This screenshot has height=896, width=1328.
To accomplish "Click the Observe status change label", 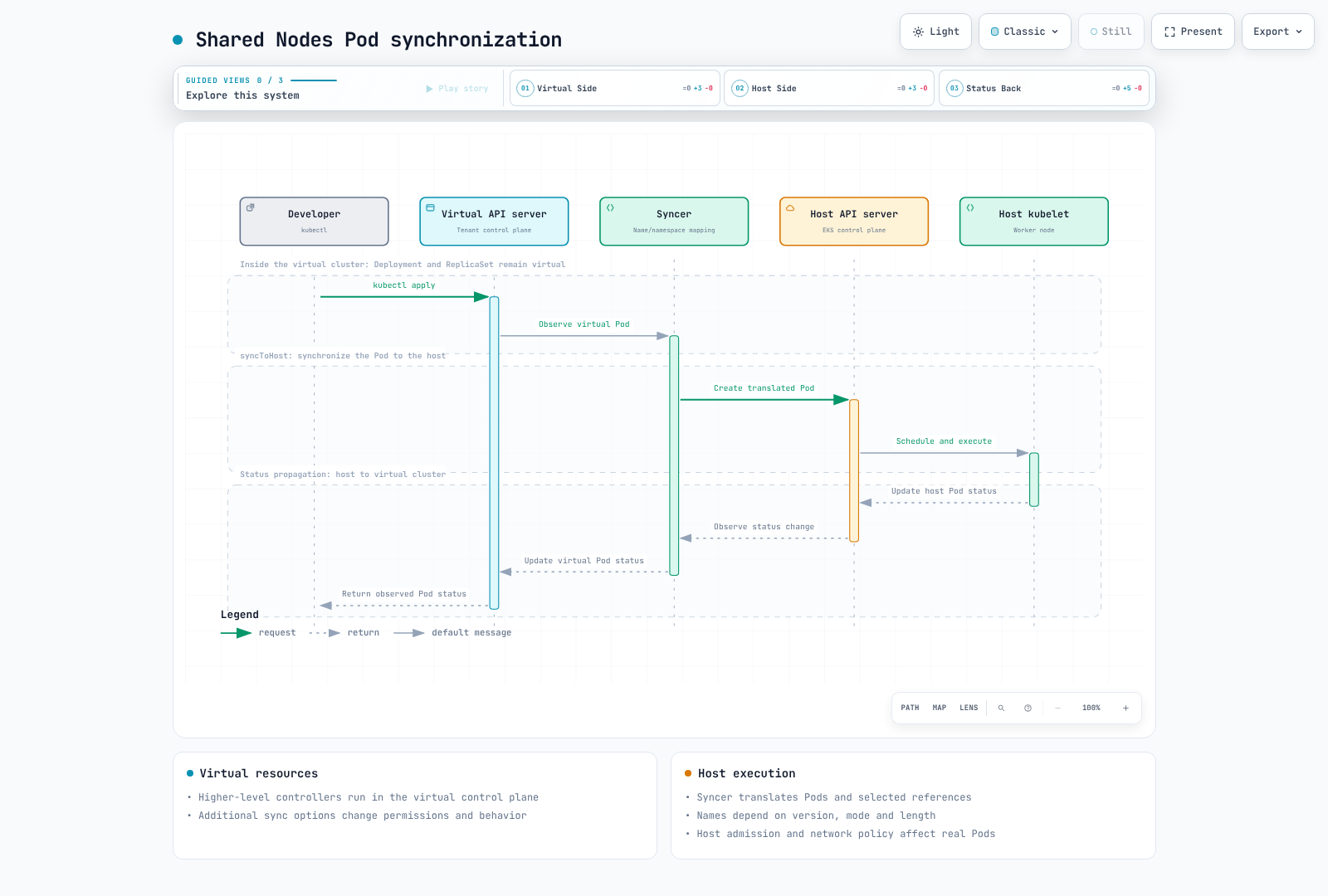I will click(764, 527).
